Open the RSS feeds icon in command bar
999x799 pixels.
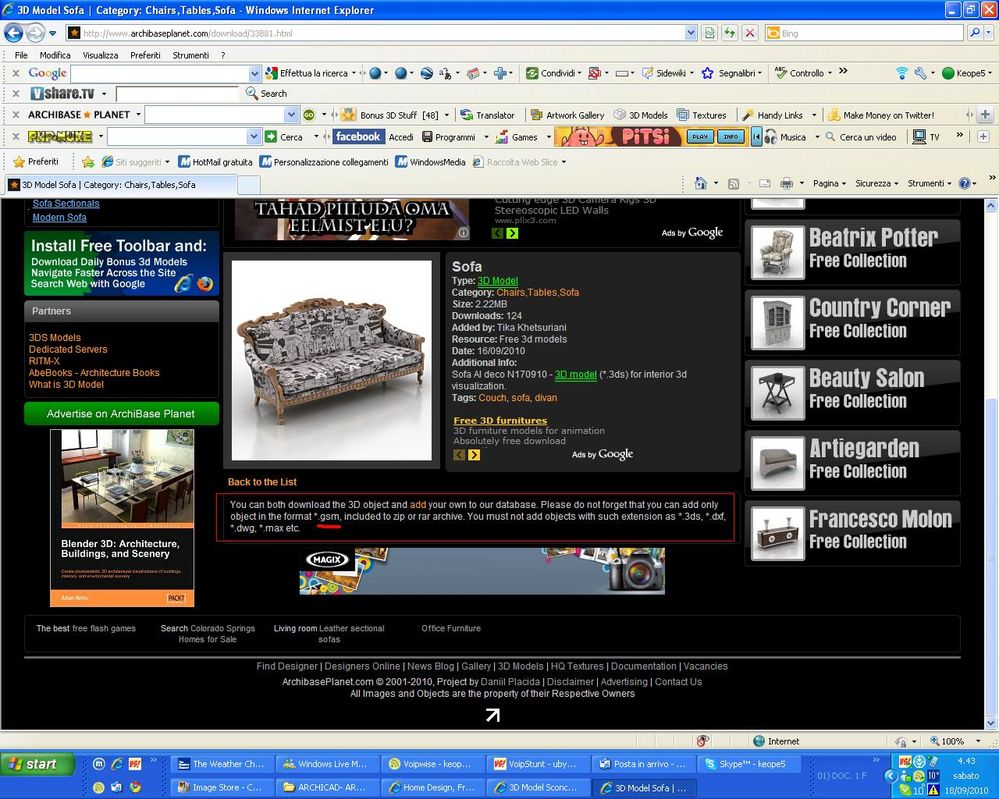tap(734, 184)
